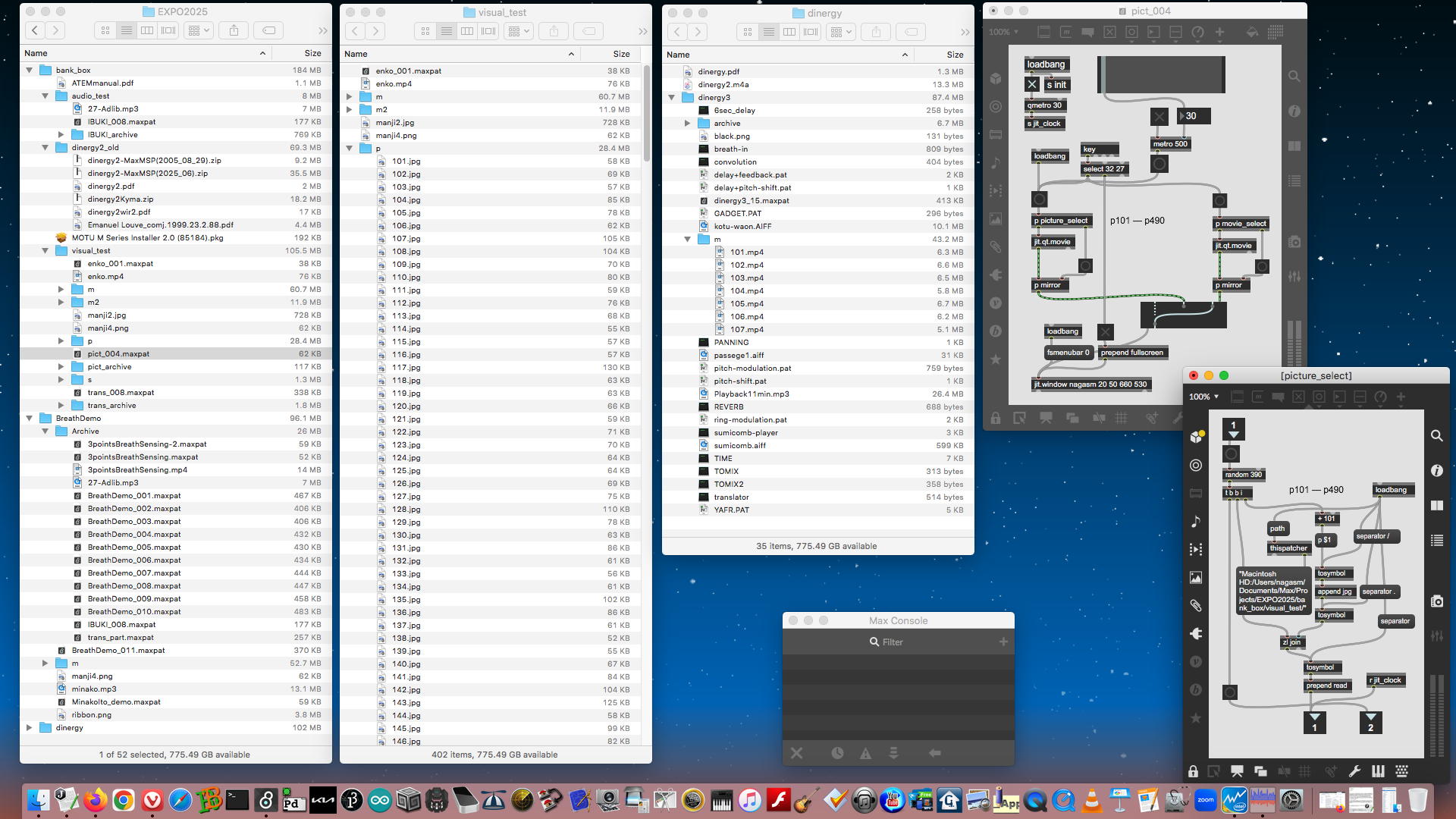Open object search in picture_select window

click(1436, 436)
